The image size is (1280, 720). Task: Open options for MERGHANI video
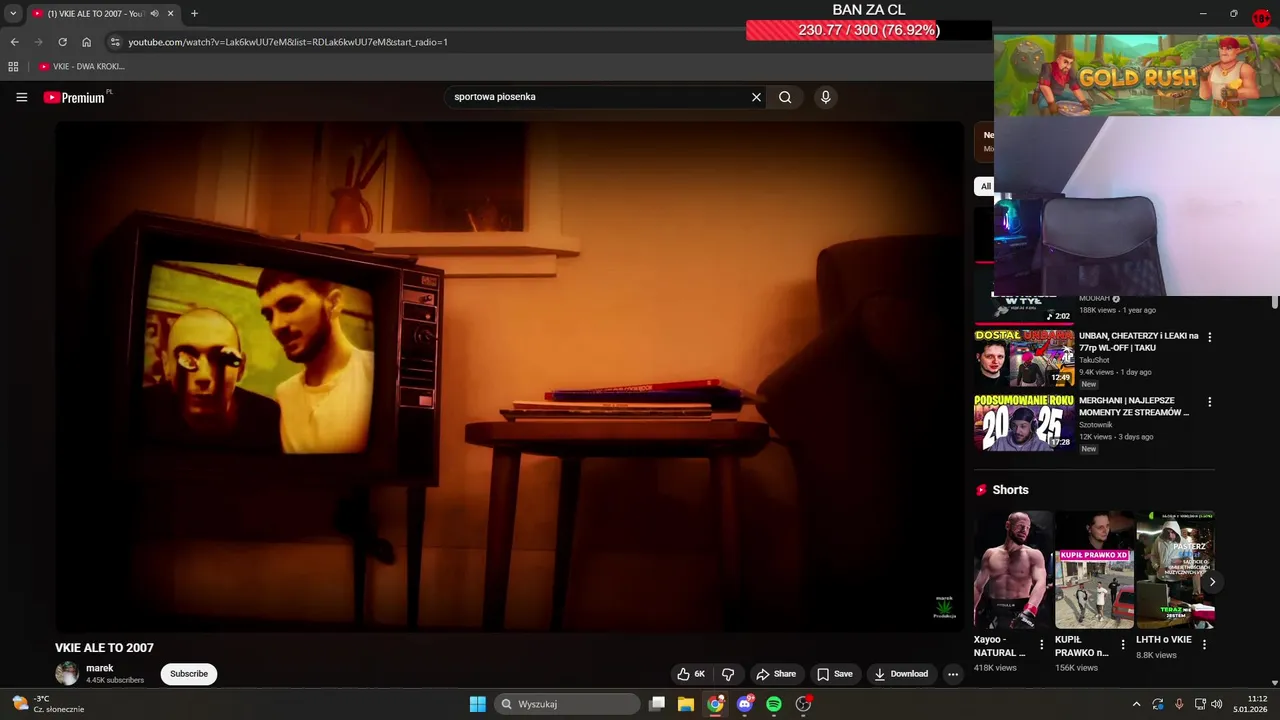click(1210, 402)
